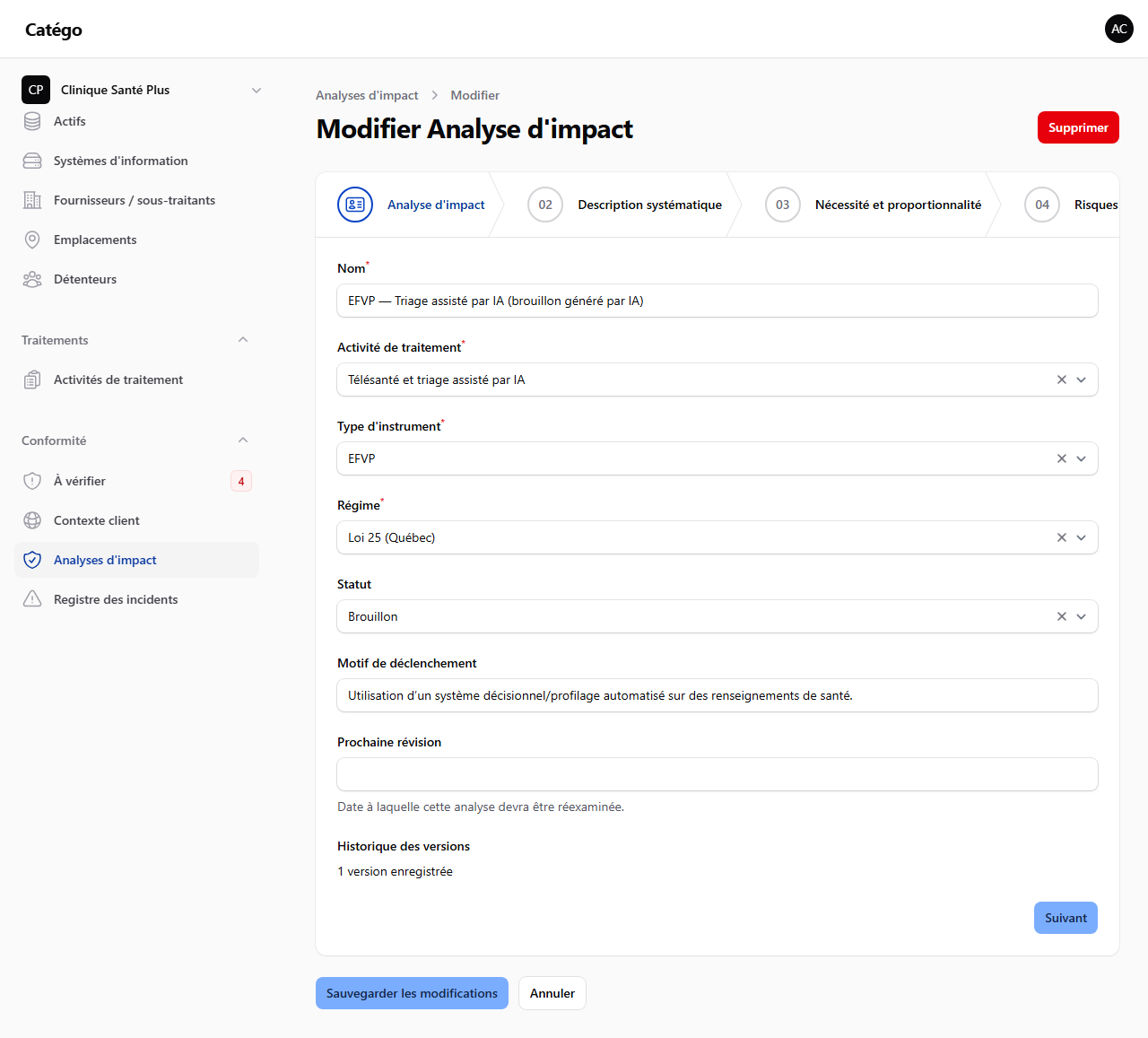Click the step 03 circle

click(x=783, y=205)
